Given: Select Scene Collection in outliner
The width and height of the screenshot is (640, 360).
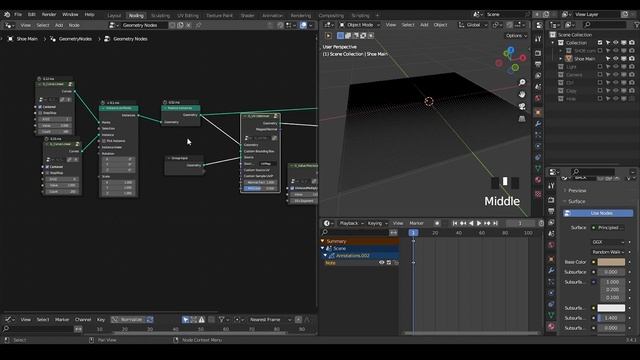Looking at the screenshot, I should click(575, 35).
